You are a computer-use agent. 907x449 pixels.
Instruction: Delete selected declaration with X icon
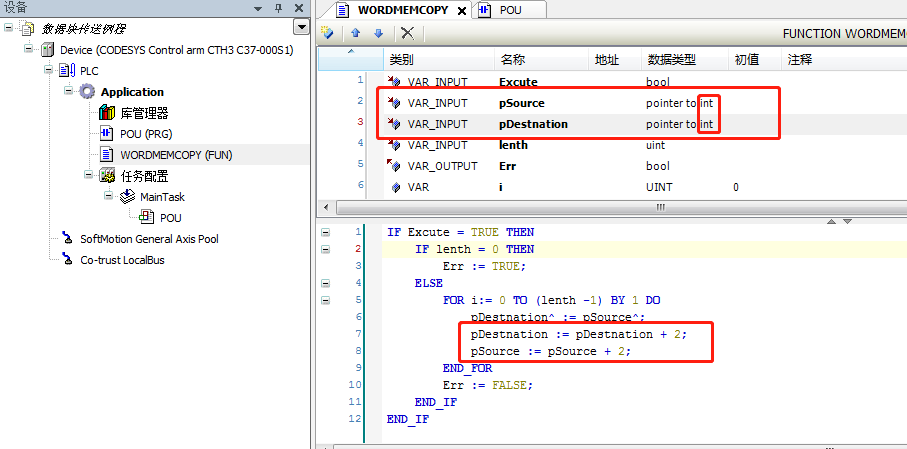point(408,33)
